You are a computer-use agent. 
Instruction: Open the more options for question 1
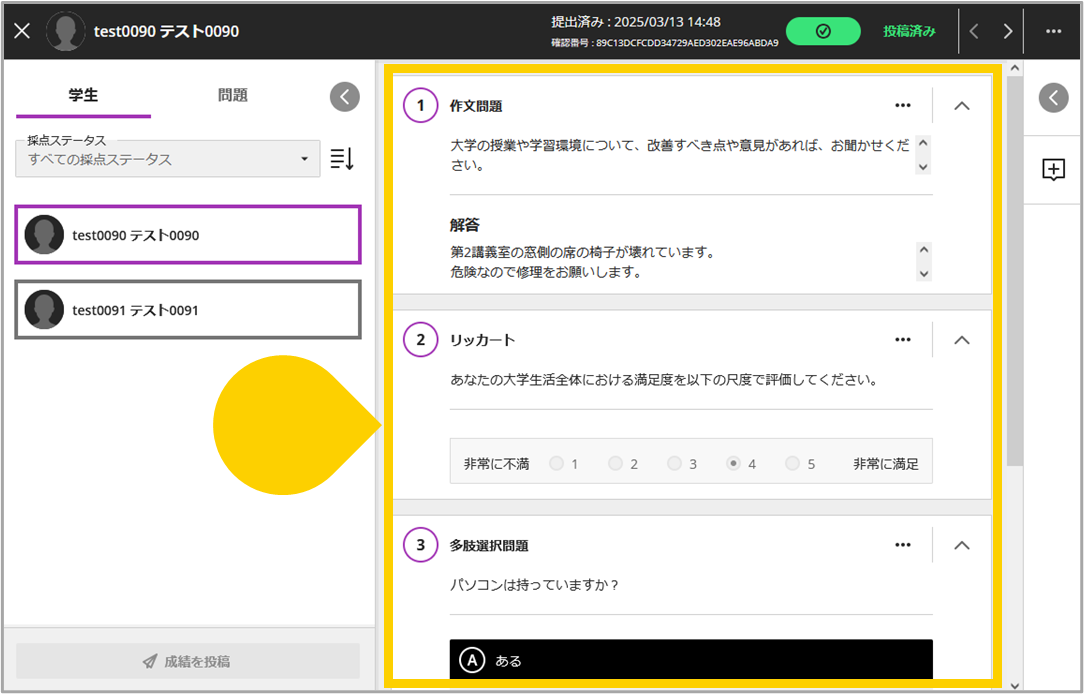[x=902, y=105]
